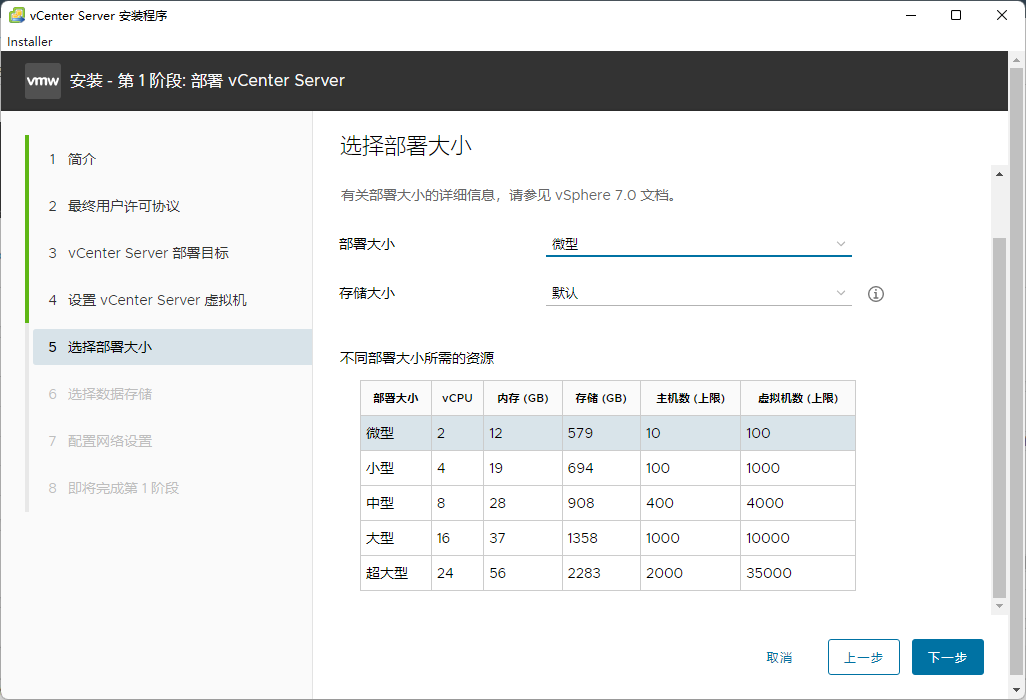Image resolution: width=1026 pixels, height=700 pixels.
Task: Open the 部署大小 dropdown showing 微型
Action: point(698,244)
